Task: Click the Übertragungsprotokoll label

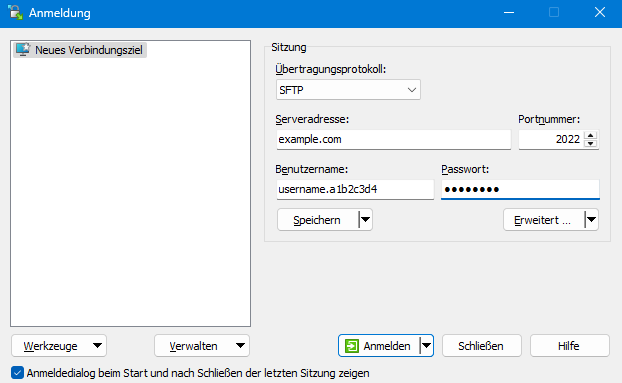Action: tap(330, 69)
